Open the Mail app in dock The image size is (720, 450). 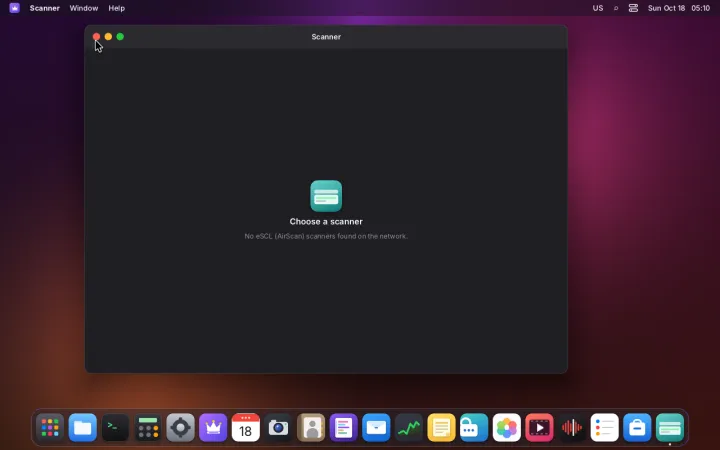(376, 428)
